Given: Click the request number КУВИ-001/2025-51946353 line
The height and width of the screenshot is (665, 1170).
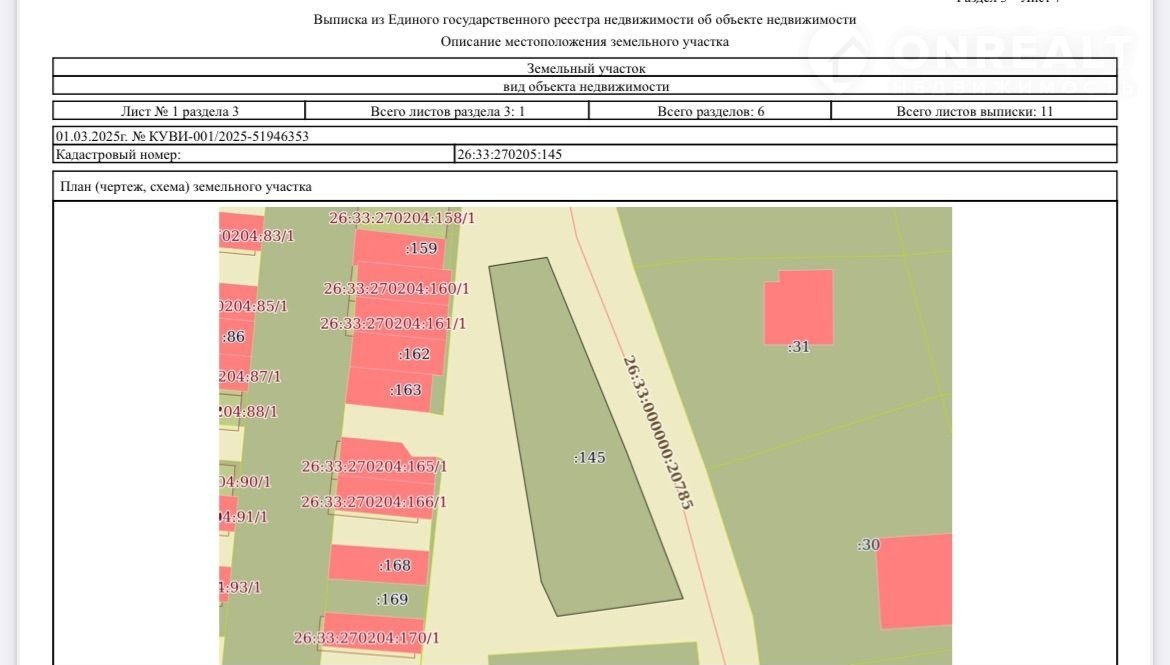Looking at the screenshot, I should tap(182, 136).
